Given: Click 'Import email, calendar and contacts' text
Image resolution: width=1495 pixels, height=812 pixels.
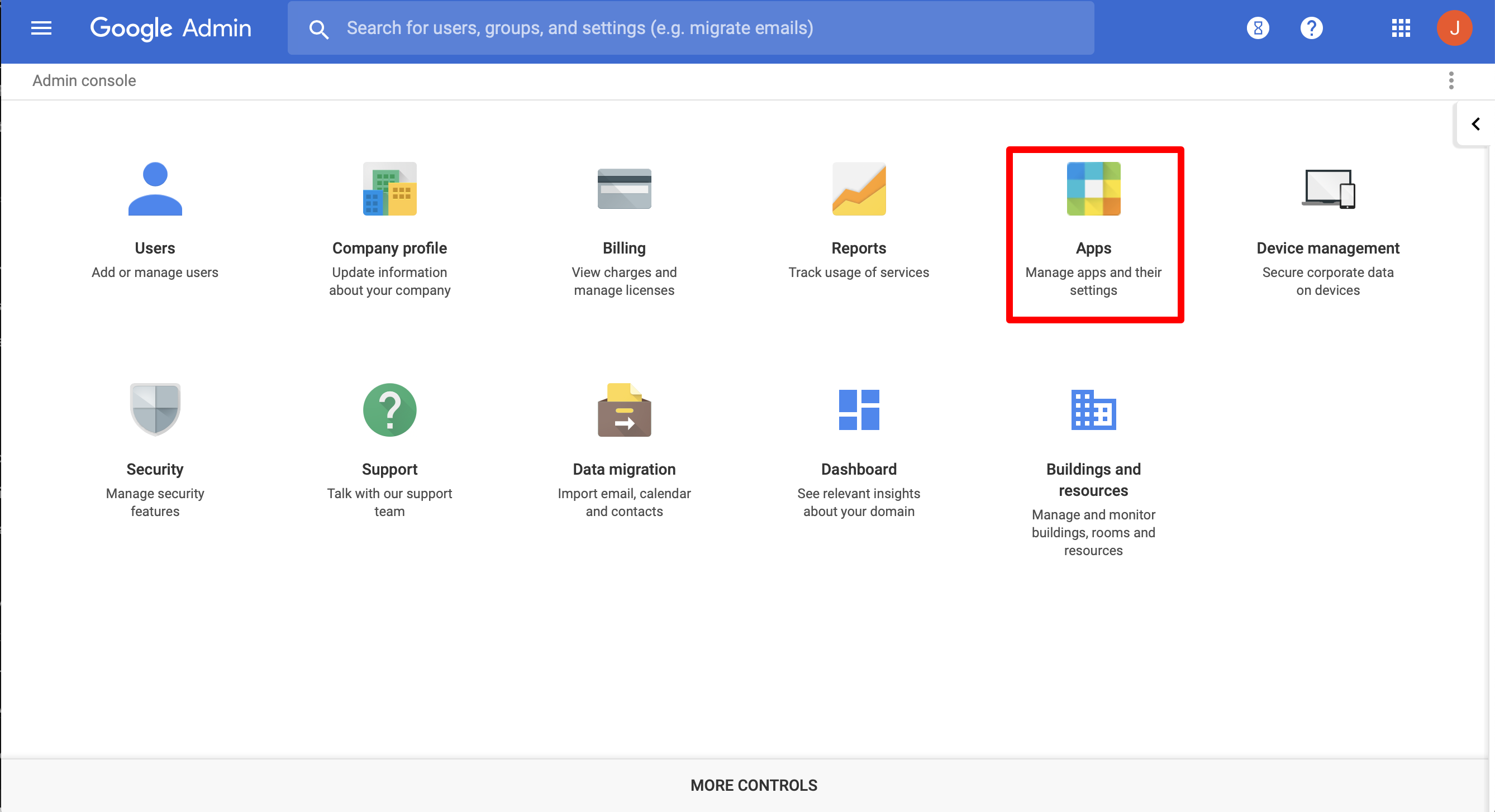Looking at the screenshot, I should click(624, 502).
